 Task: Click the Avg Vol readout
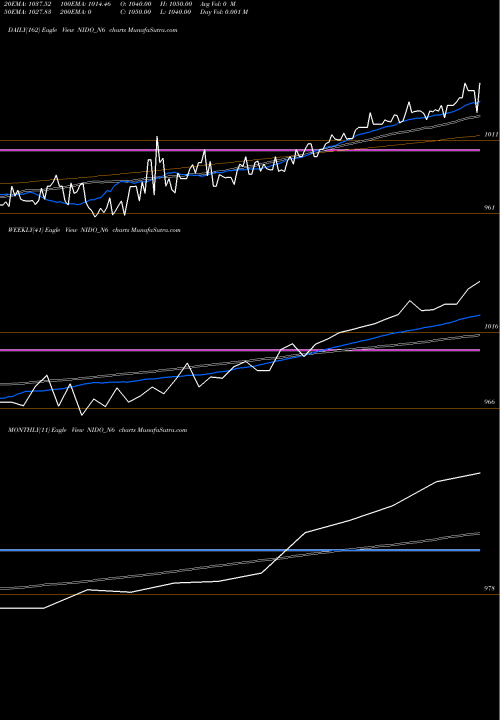pyautogui.click(x=218, y=4)
